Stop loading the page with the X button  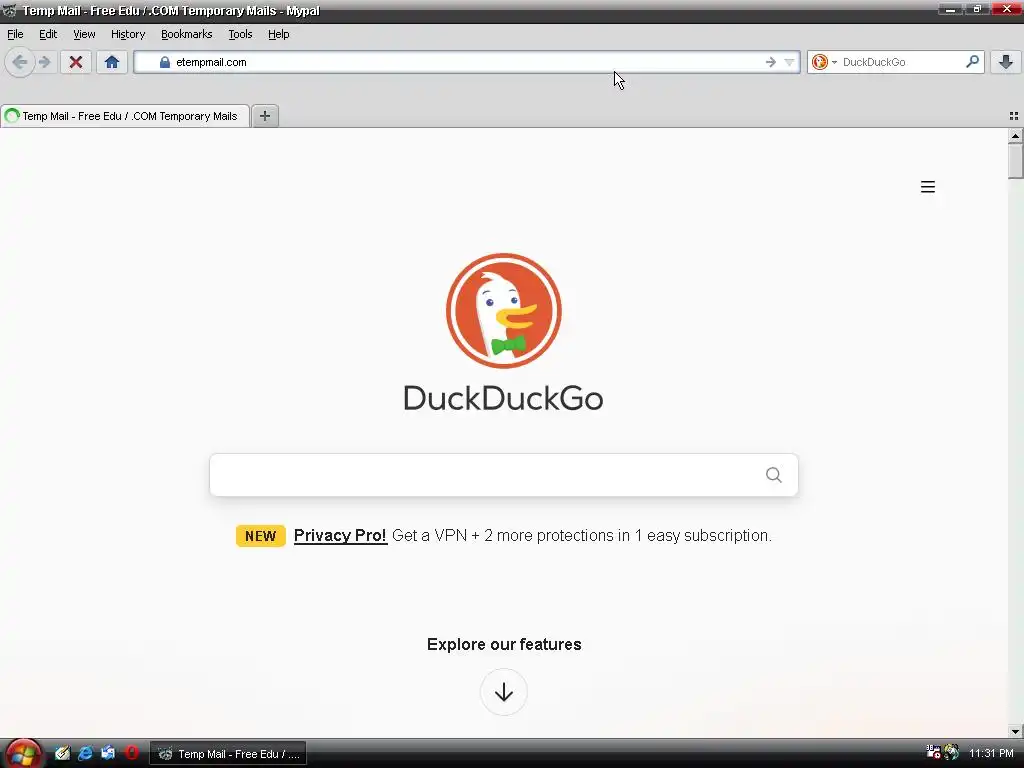pyautogui.click(x=76, y=62)
